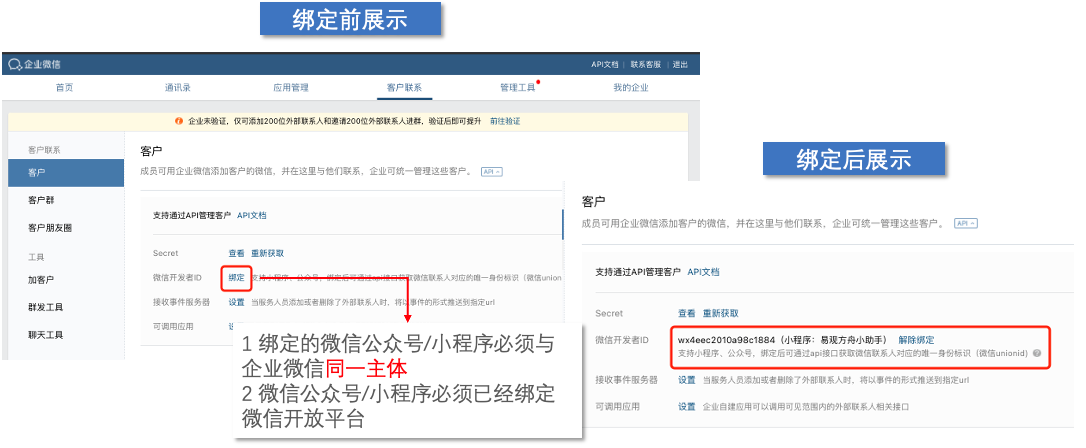Click 微信开发者ID label in after-binding panel

coord(621,340)
